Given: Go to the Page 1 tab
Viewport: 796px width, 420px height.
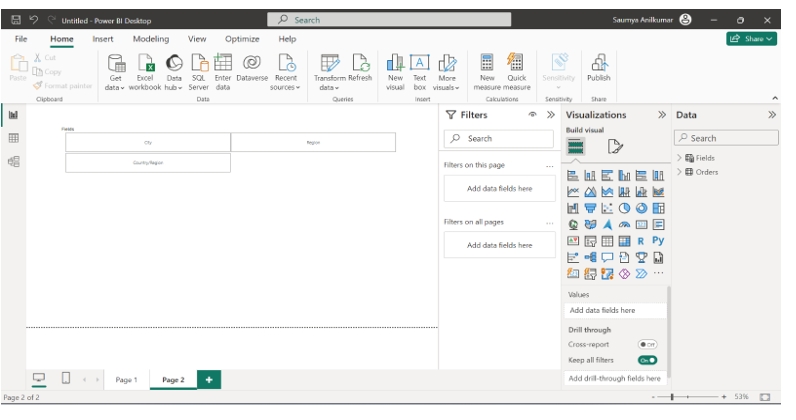Looking at the screenshot, I should click(x=126, y=379).
